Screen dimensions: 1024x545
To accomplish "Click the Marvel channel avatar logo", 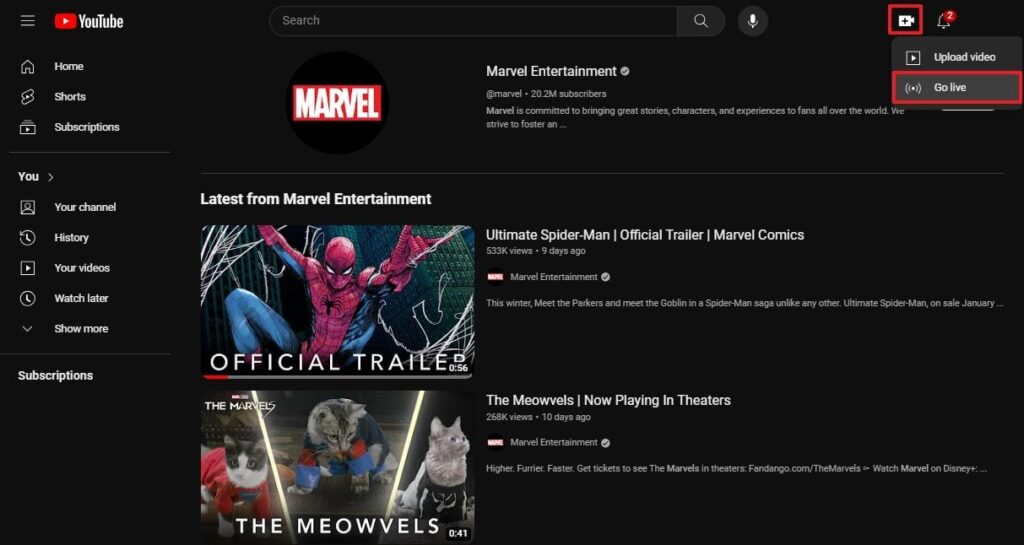I will tap(337, 103).
